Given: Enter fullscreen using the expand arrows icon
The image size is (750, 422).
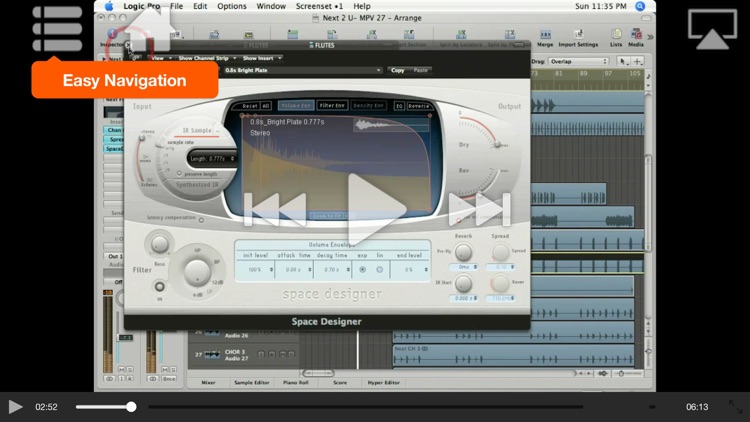Looking at the screenshot, I should click(x=735, y=407).
